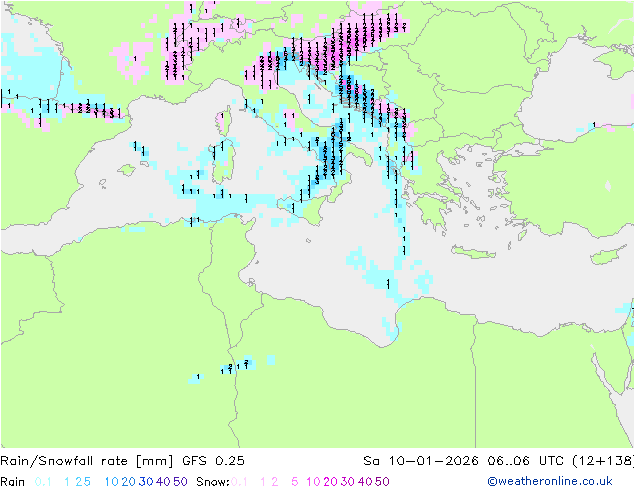Image resolution: width=634 pixels, height=490 pixels.
Task: Click the 'Rain' legend label
Action: tap(13, 482)
